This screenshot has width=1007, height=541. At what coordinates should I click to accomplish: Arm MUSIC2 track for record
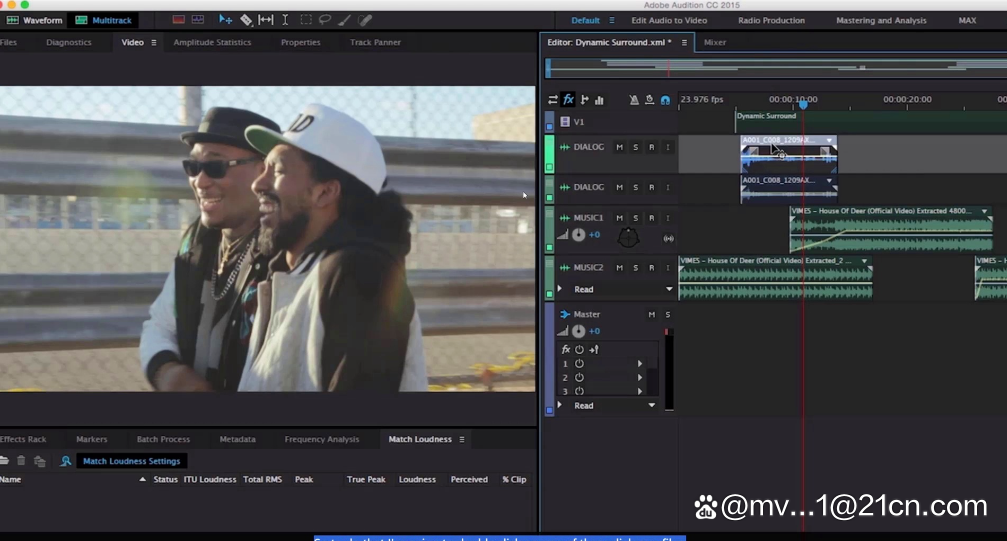coord(651,267)
